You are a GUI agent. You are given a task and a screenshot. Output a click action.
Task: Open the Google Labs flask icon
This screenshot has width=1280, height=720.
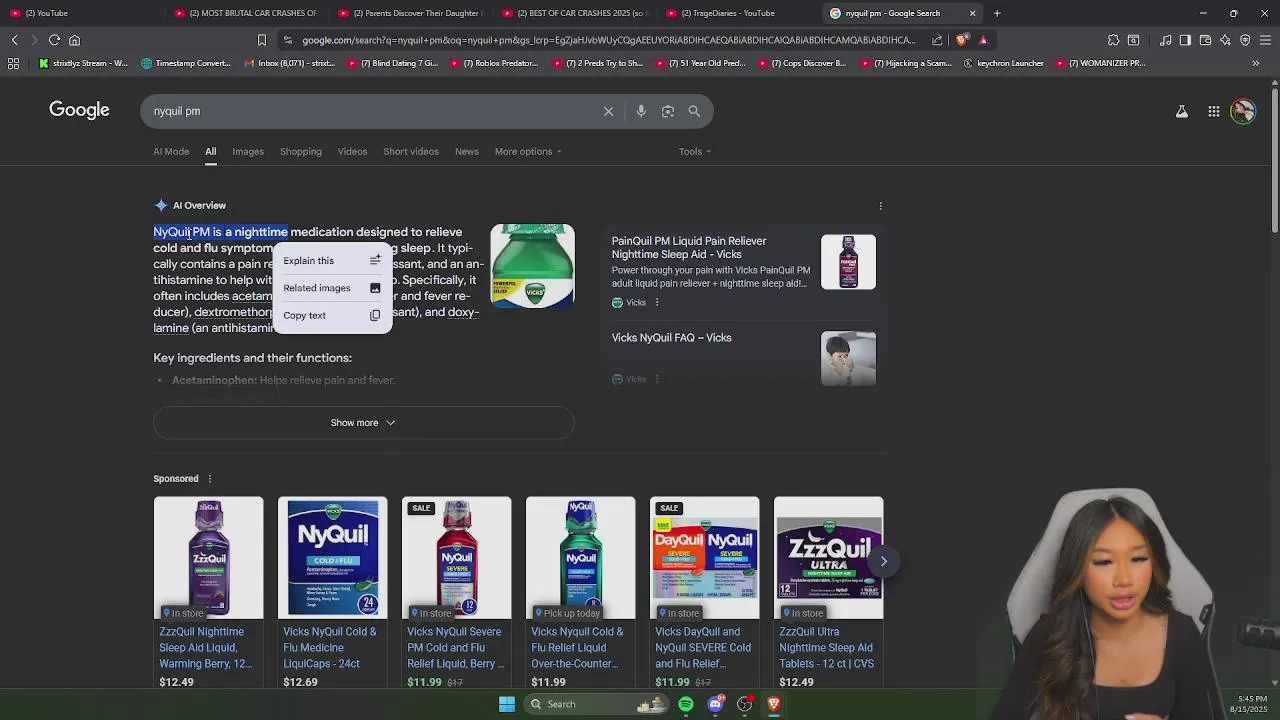[x=1182, y=111]
